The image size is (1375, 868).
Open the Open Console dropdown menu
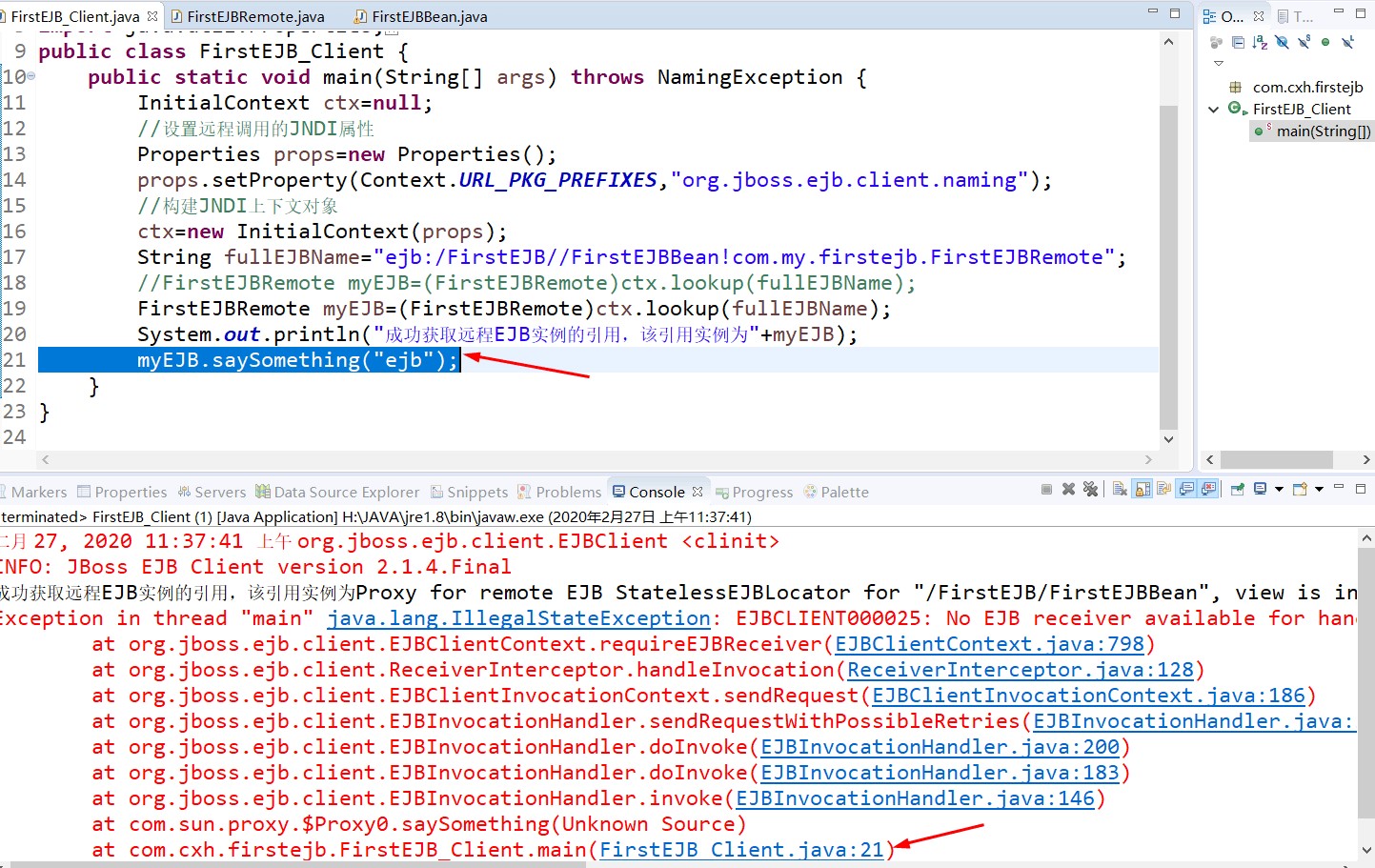point(1320,489)
